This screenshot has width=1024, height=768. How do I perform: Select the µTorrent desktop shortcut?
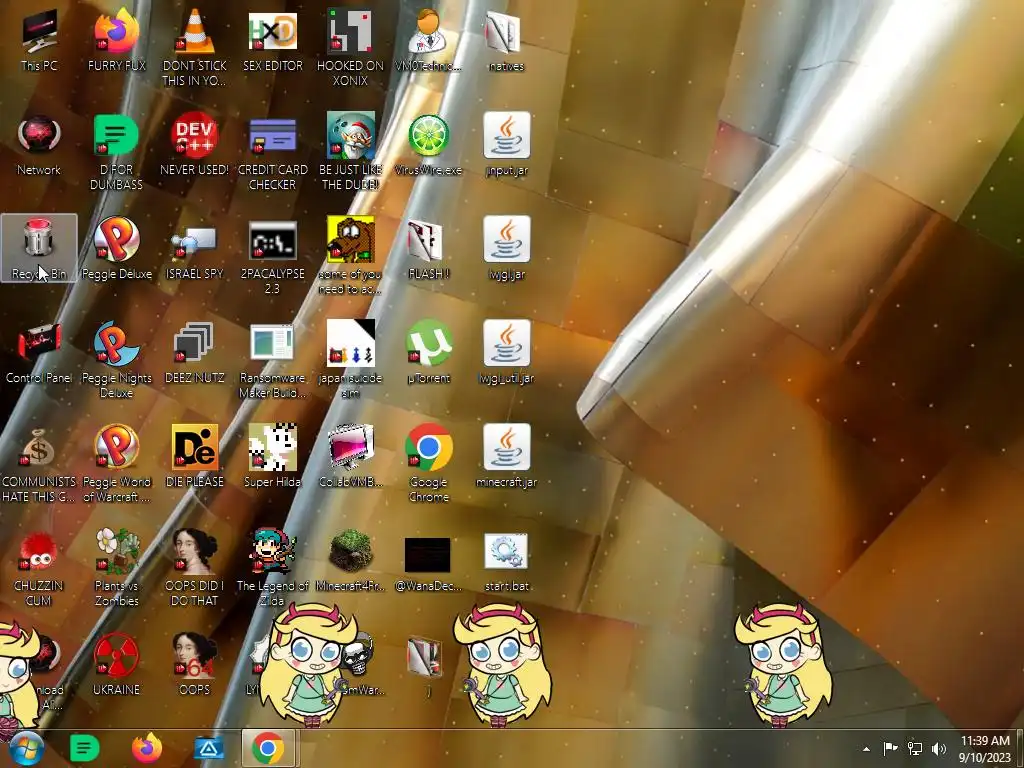[428, 353]
